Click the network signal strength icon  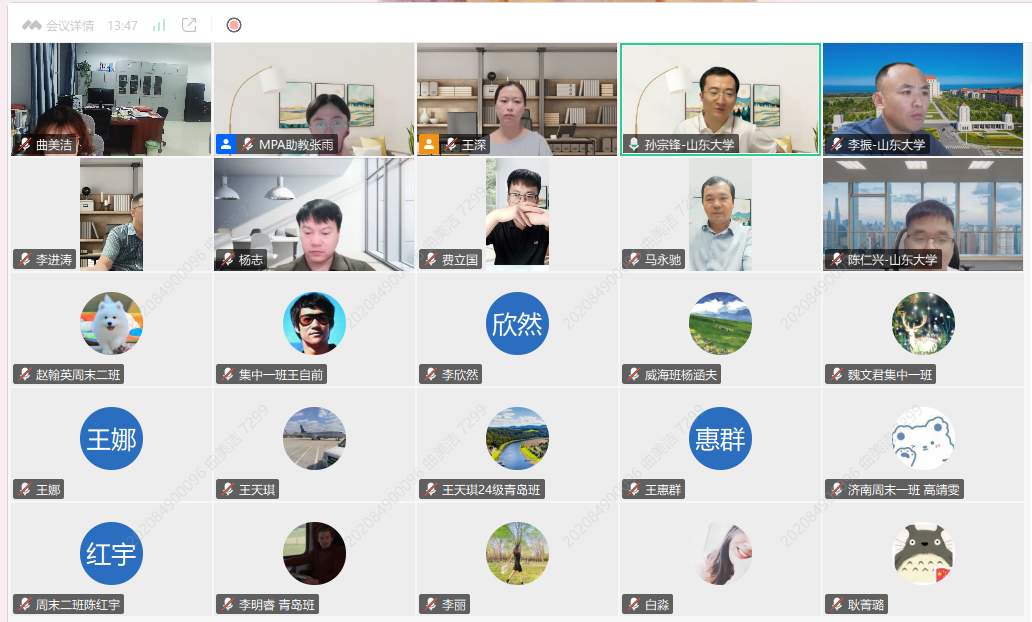(x=159, y=25)
